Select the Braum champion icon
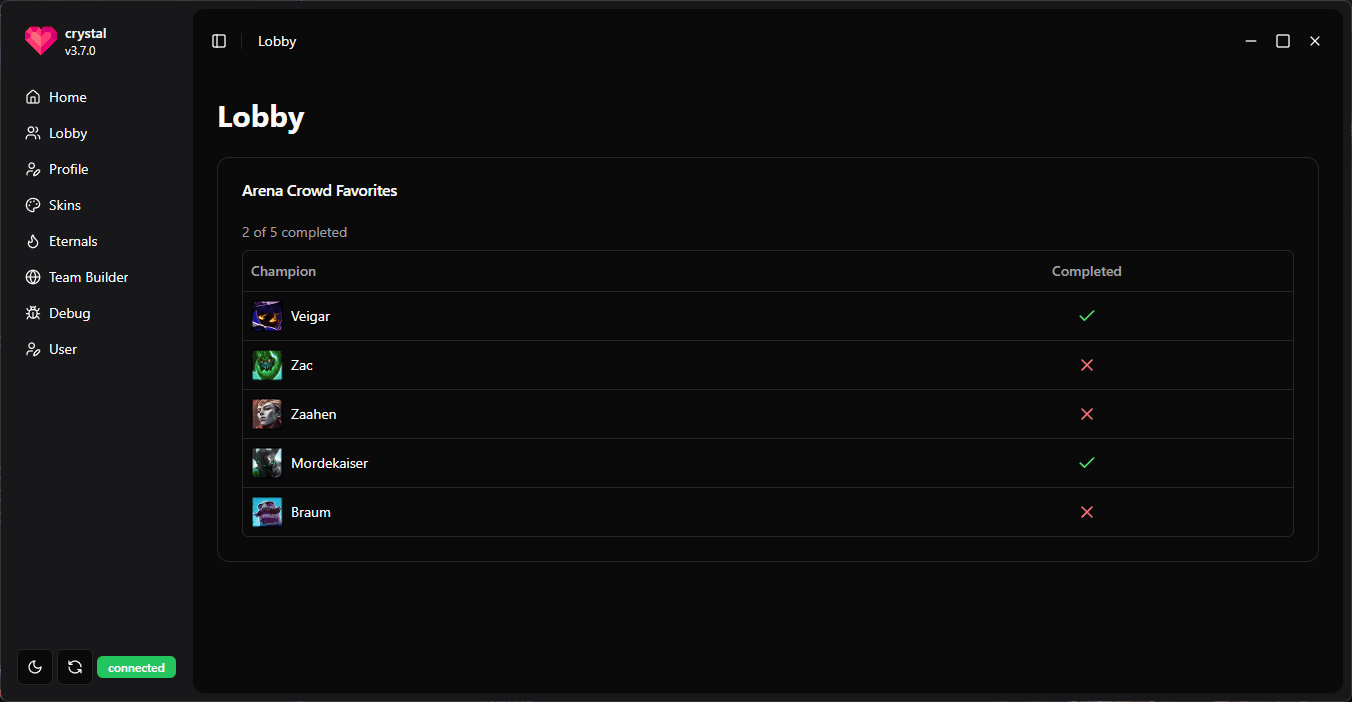1352x702 pixels. [x=267, y=512]
